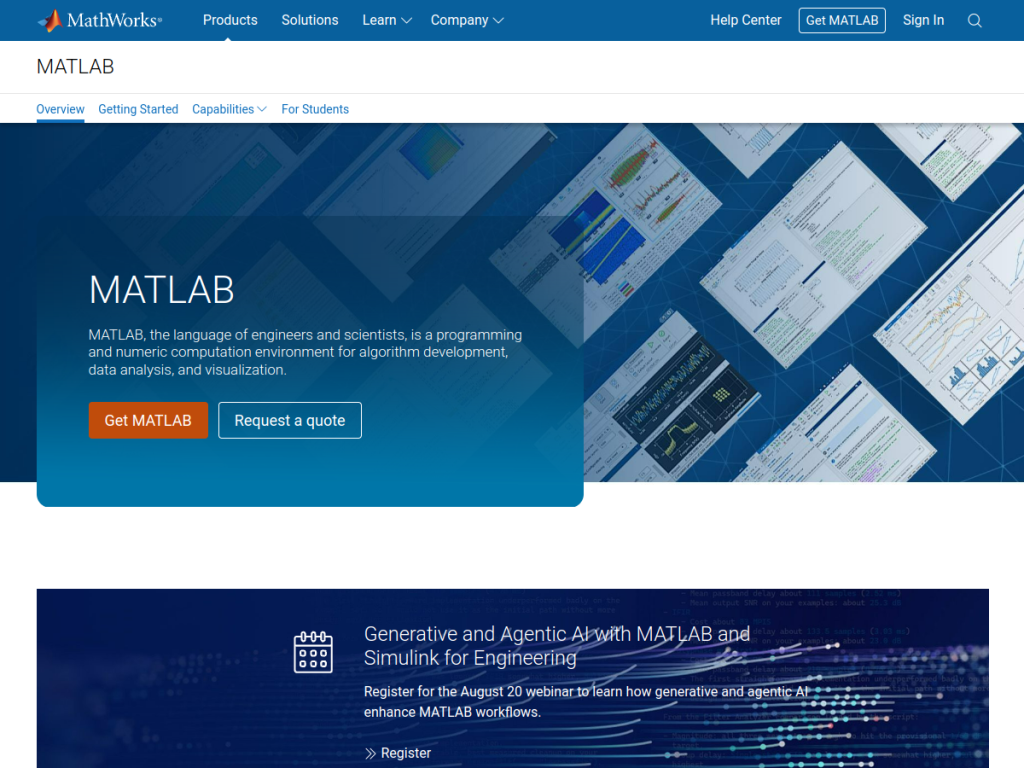Select the Overview tab
Viewport: 1024px width, 768px height.
60,109
